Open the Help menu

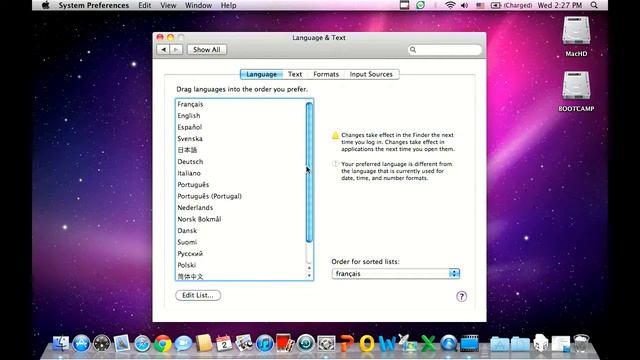[x=228, y=5]
